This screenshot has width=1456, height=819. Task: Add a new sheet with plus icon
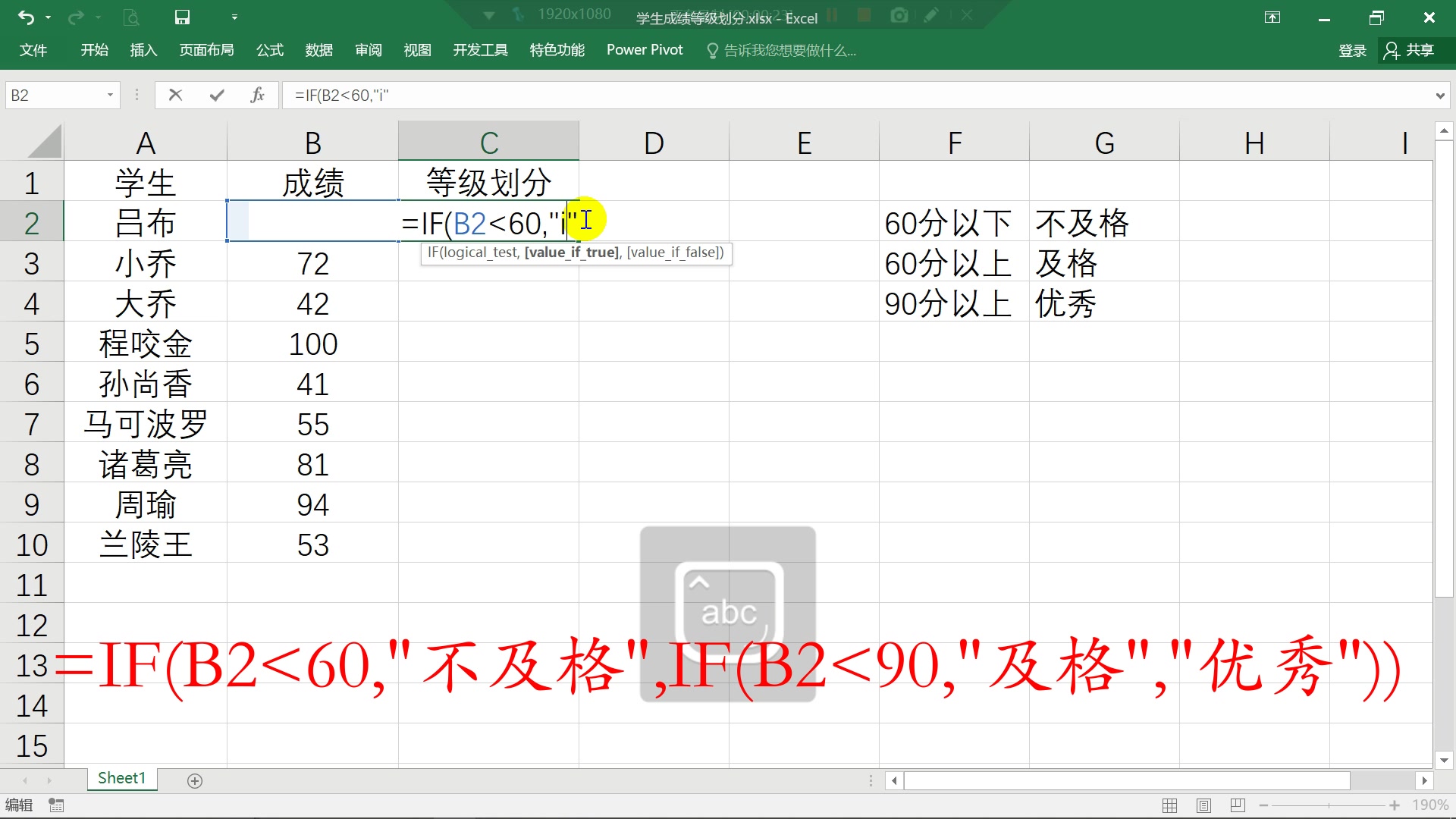[x=195, y=780]
